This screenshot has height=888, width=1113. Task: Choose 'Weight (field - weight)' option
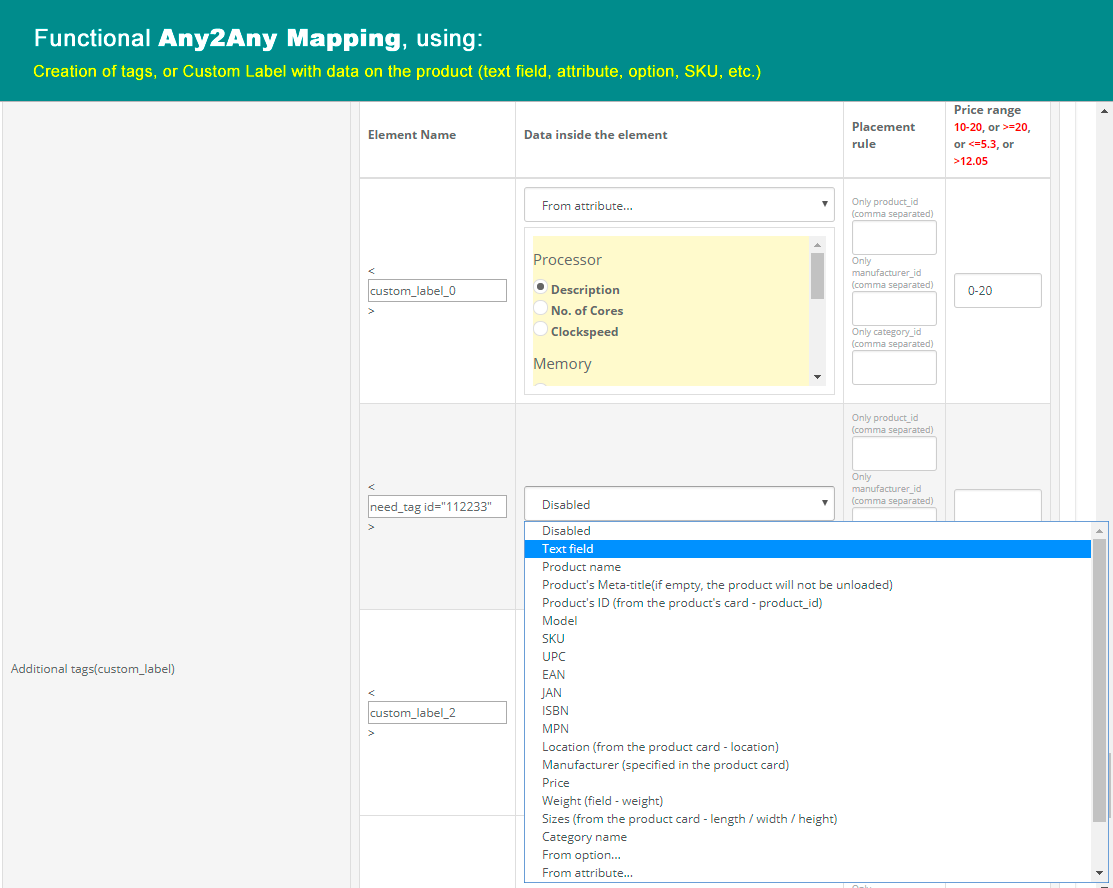808,801
